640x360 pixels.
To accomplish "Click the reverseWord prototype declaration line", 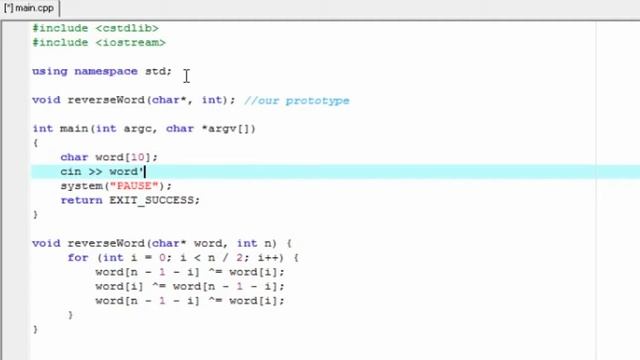I will pyautogui.click(x=134, y=100).
